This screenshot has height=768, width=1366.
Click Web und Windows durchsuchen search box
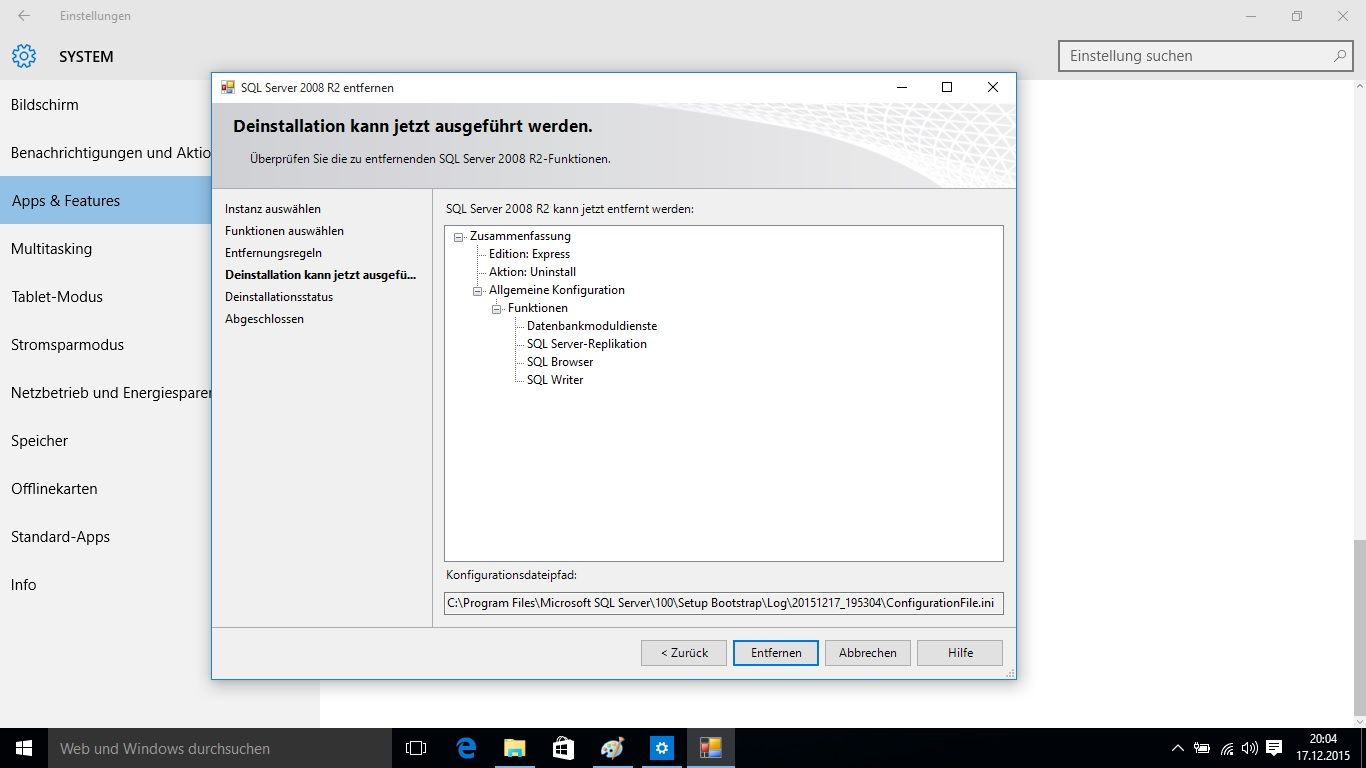tap(220, 748)
